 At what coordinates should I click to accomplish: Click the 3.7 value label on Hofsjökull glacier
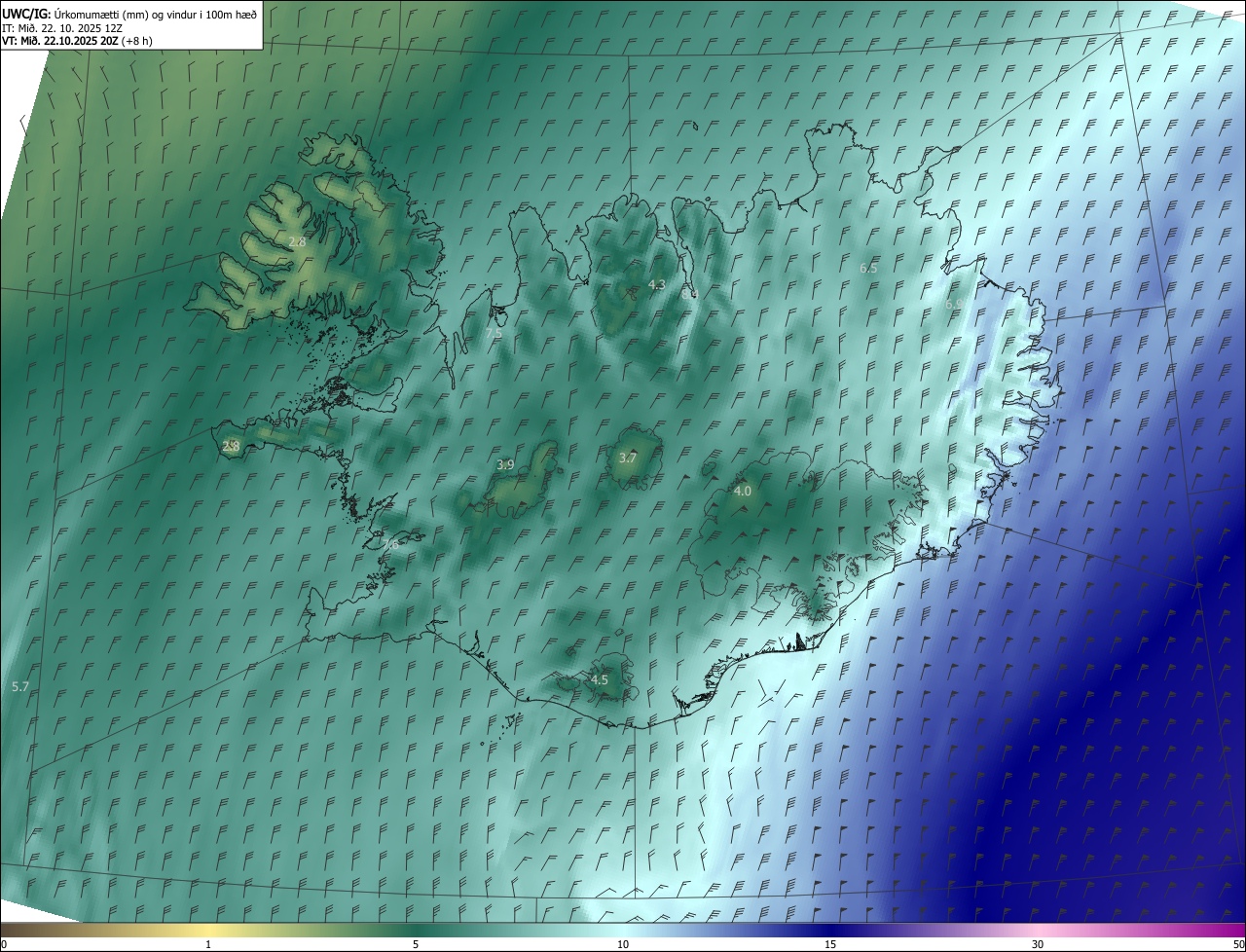tap(628, 458)
